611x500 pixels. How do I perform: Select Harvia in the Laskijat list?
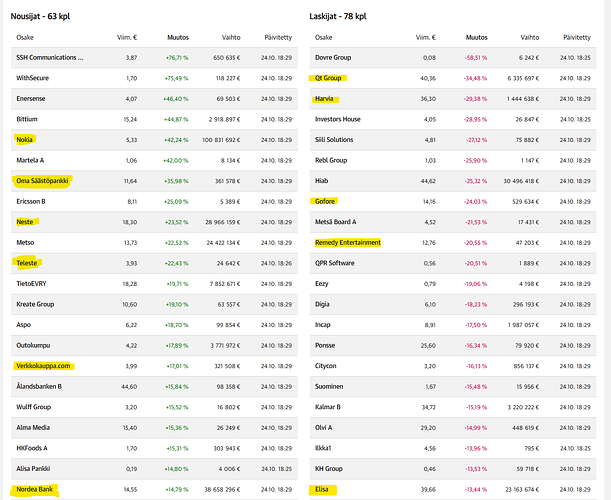pos(324,98)
